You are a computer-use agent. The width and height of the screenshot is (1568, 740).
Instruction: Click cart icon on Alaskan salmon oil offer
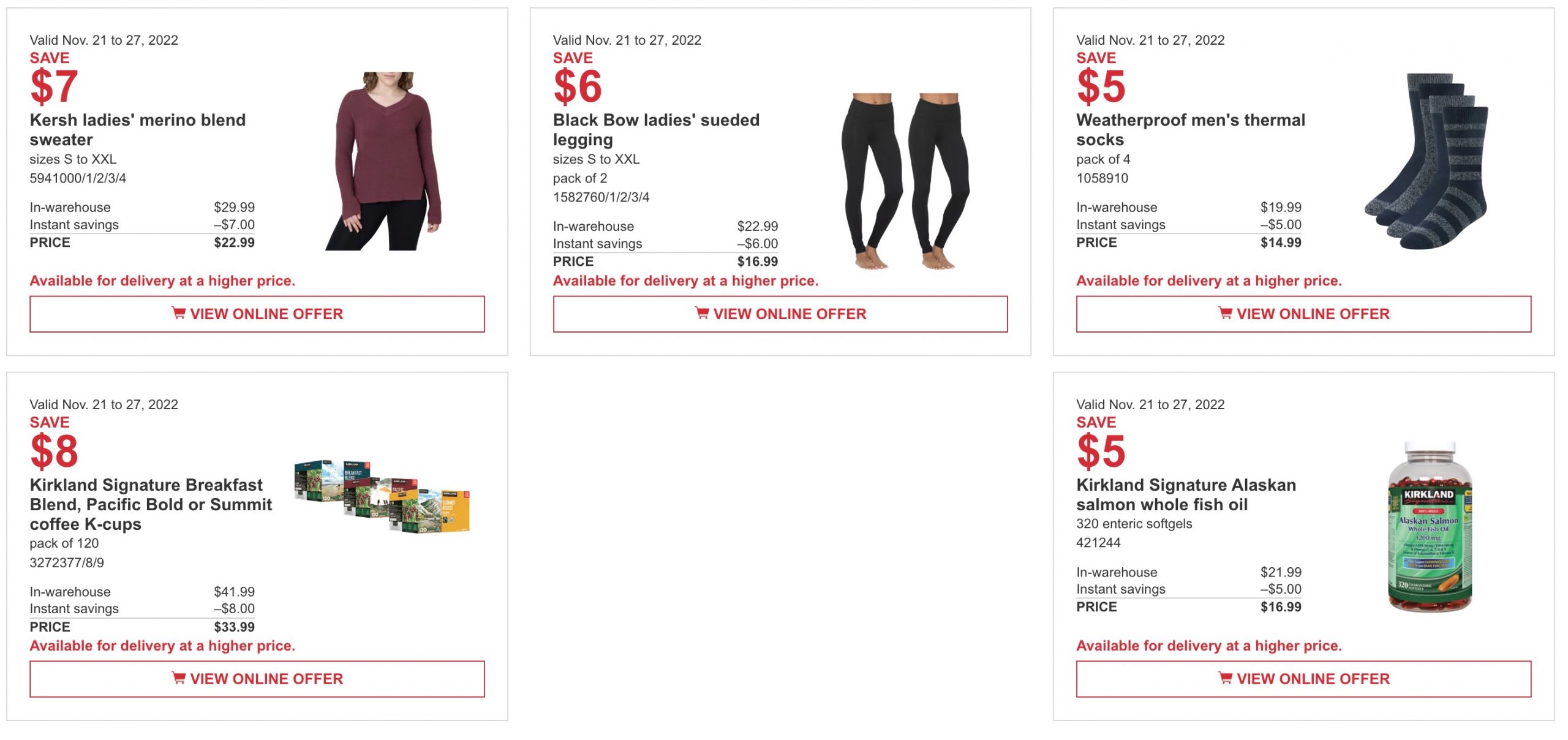point(1225,678)
